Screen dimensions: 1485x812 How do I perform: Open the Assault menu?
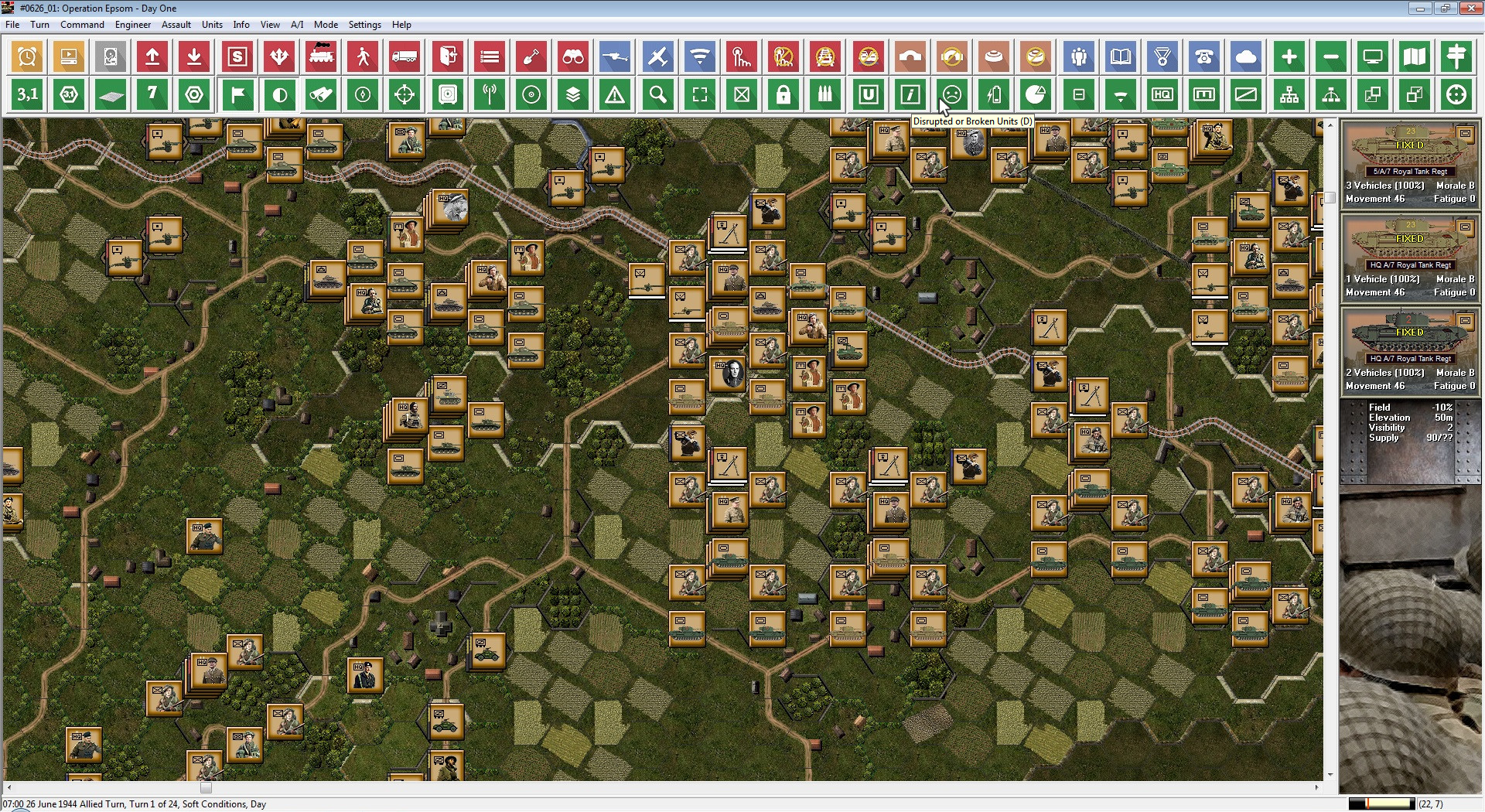pos(176,25)
